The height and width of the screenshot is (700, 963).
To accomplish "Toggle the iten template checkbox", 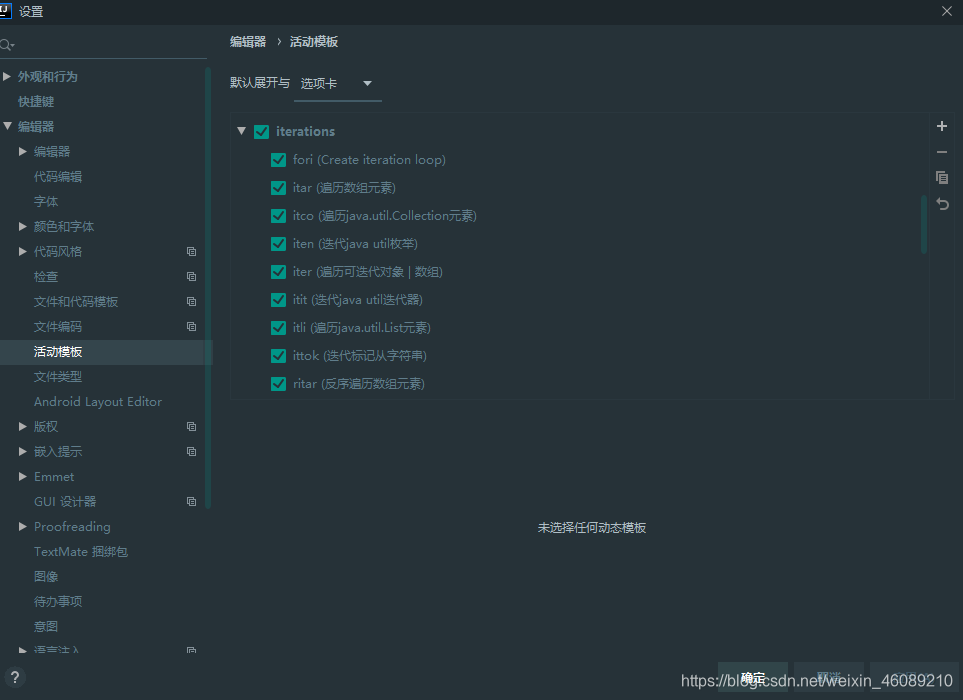I will click(278, 244).
